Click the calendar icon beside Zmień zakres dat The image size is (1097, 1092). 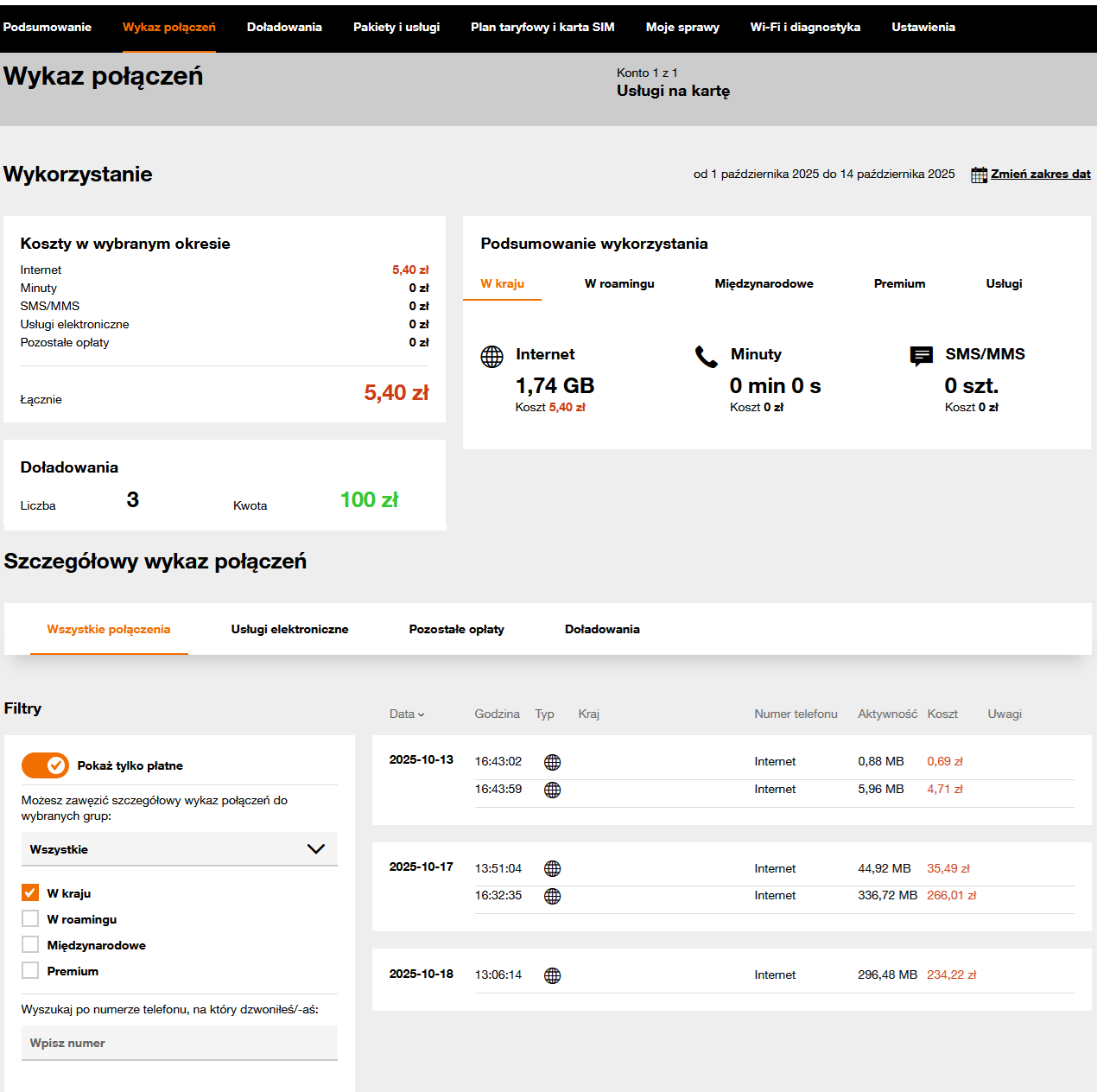pos(979,175)
